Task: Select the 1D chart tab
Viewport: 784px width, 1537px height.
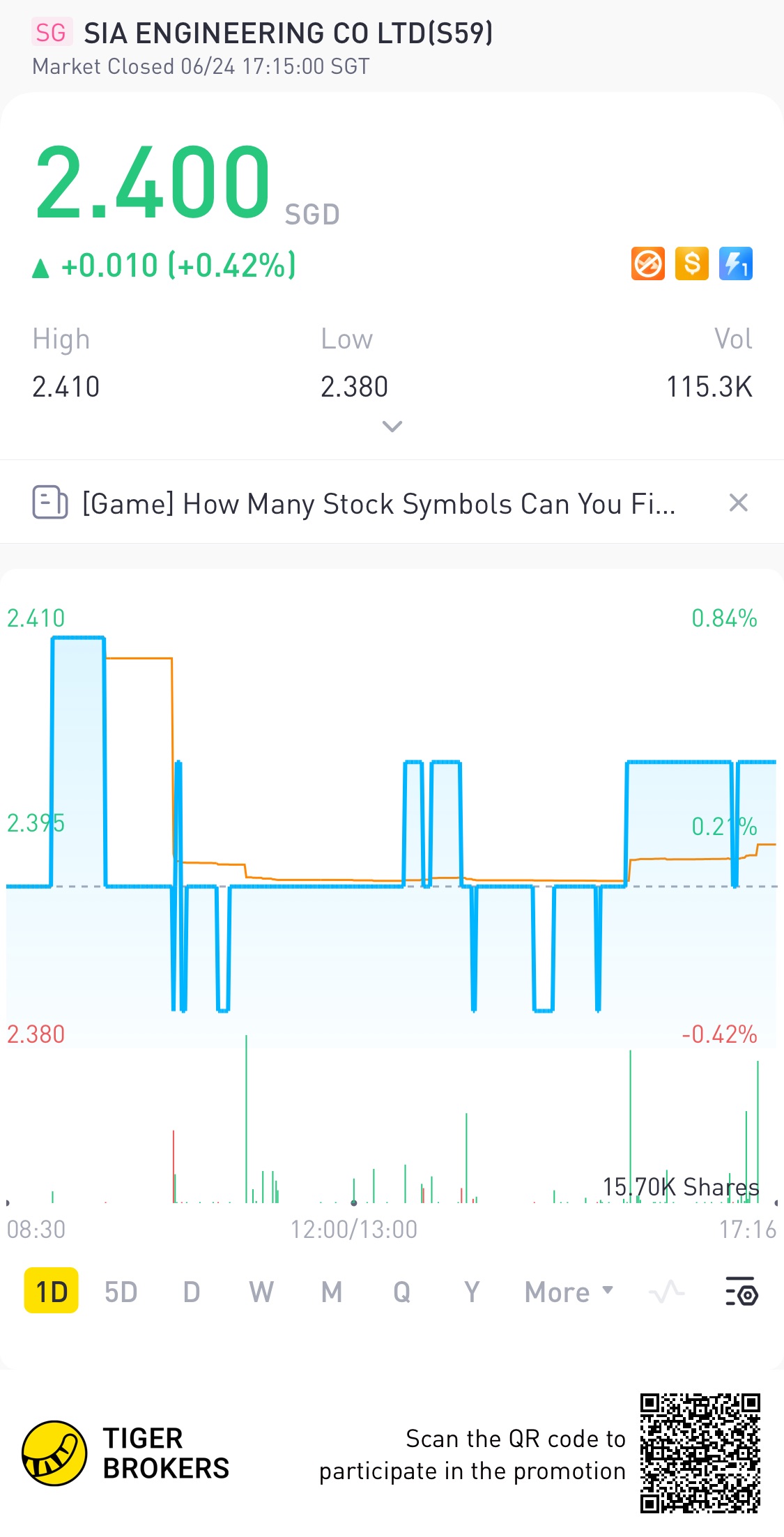Action: [x=52, y=1292]
